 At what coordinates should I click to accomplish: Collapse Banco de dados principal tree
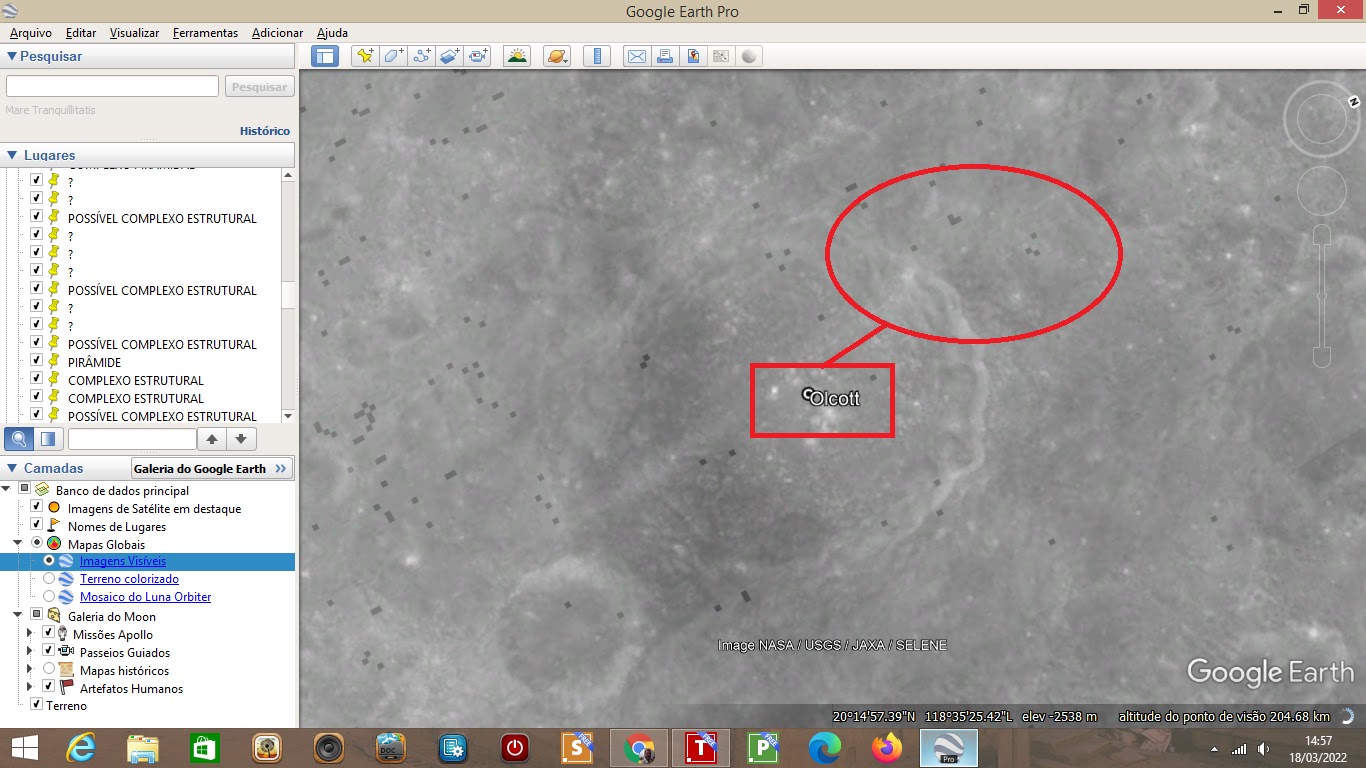[x=7, y=490]
